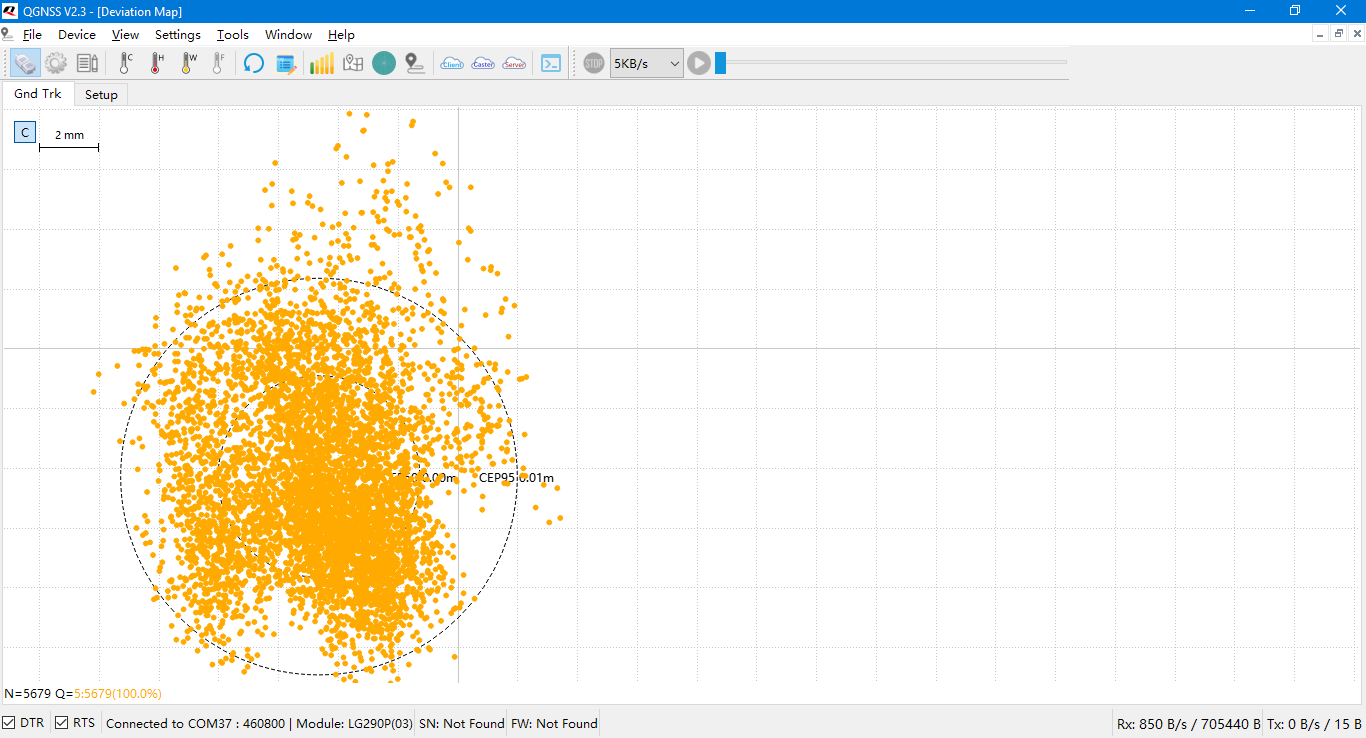
Task: Click the playback progress slider handle
Action: (x=720, y=63)
